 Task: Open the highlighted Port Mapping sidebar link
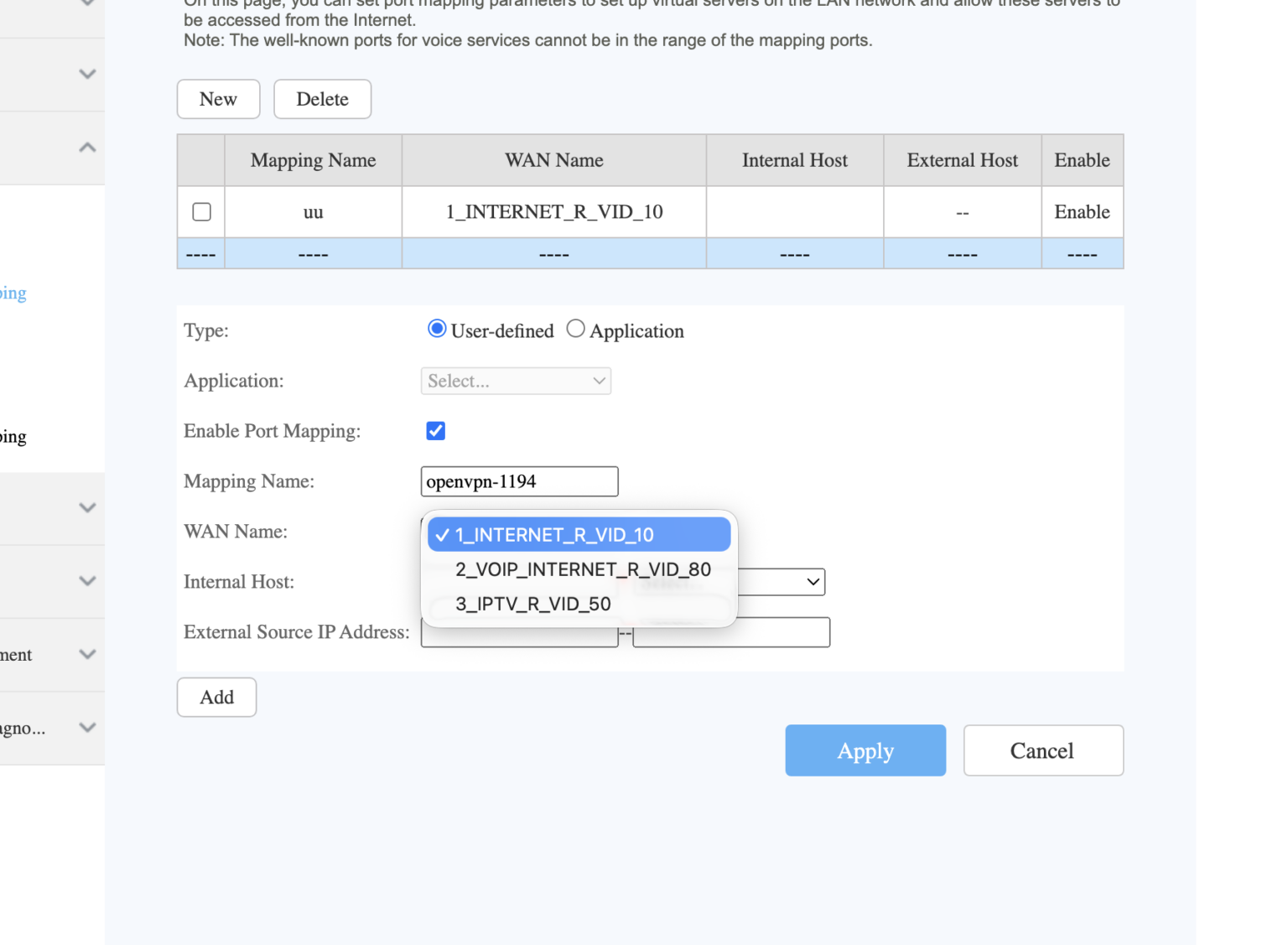(x=12, y=293)
